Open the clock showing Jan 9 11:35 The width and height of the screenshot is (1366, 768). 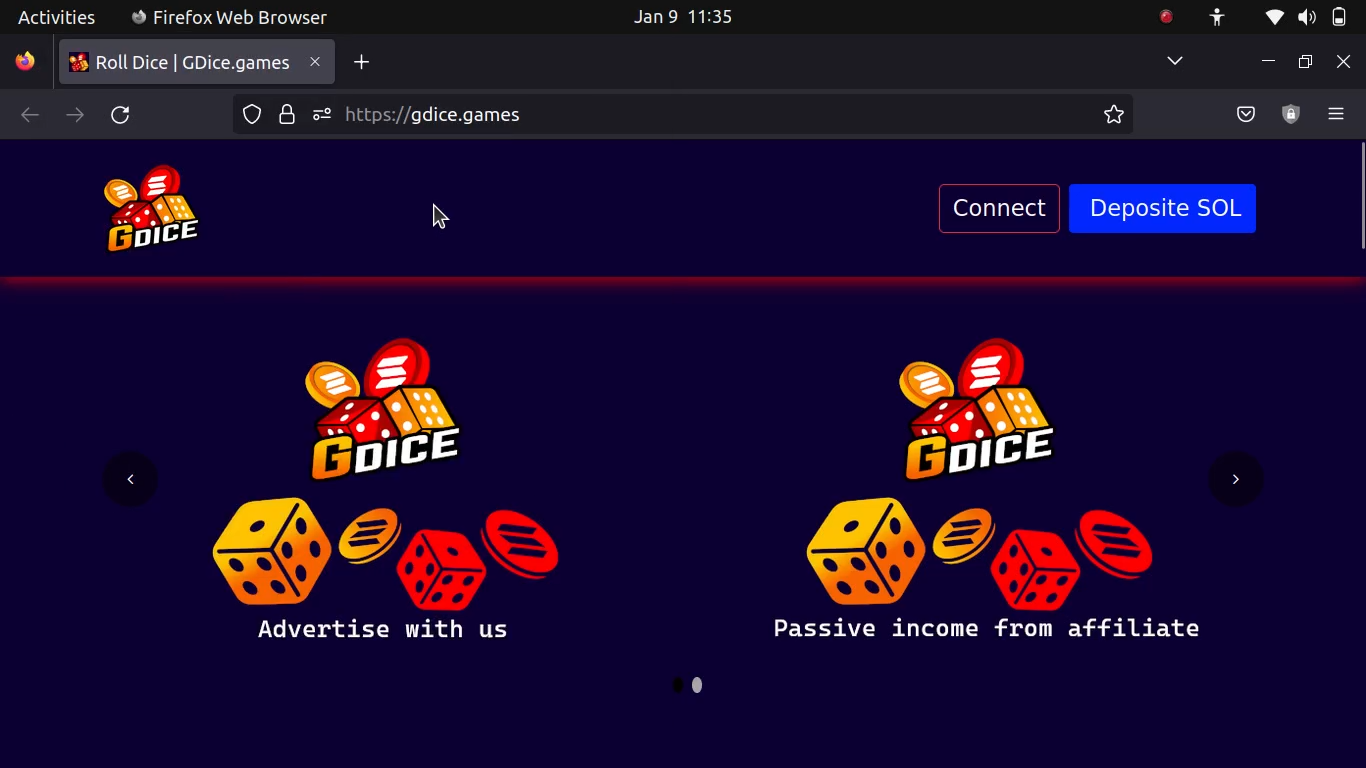[x=683, y=17]
